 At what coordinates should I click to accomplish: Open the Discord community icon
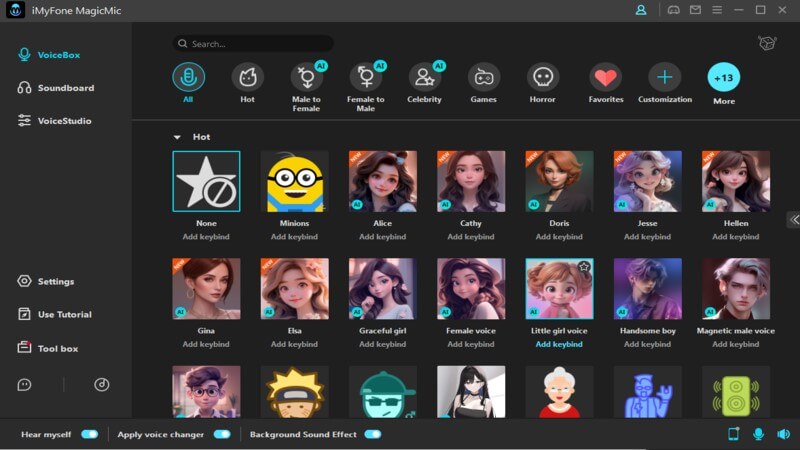(673, 10)
